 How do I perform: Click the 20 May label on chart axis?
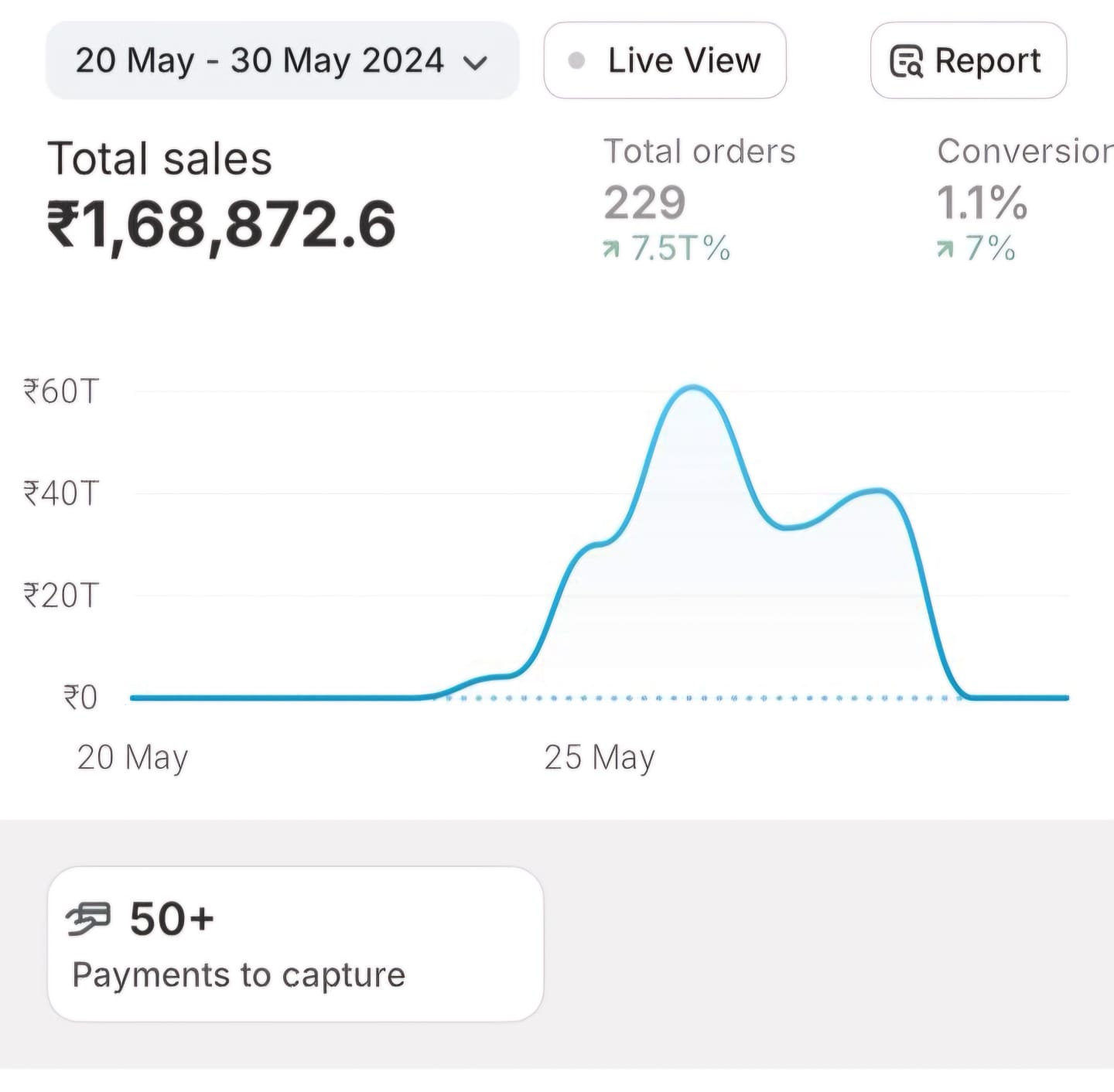[132, 757]
